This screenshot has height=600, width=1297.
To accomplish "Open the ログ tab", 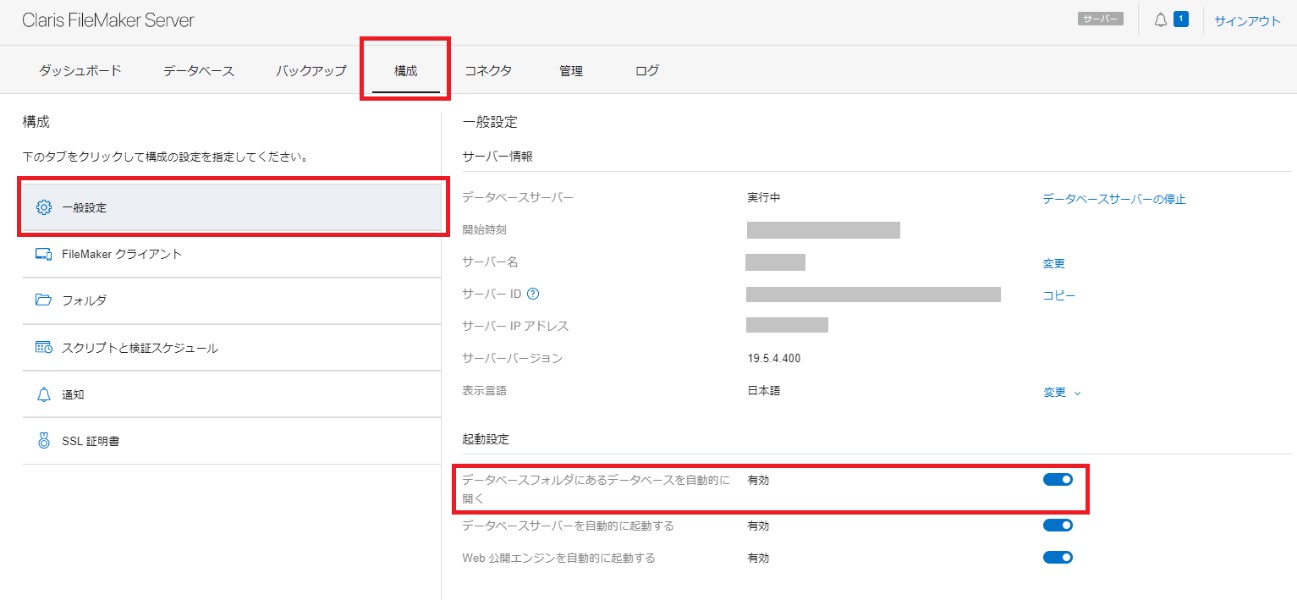I will tap(645, 70).
